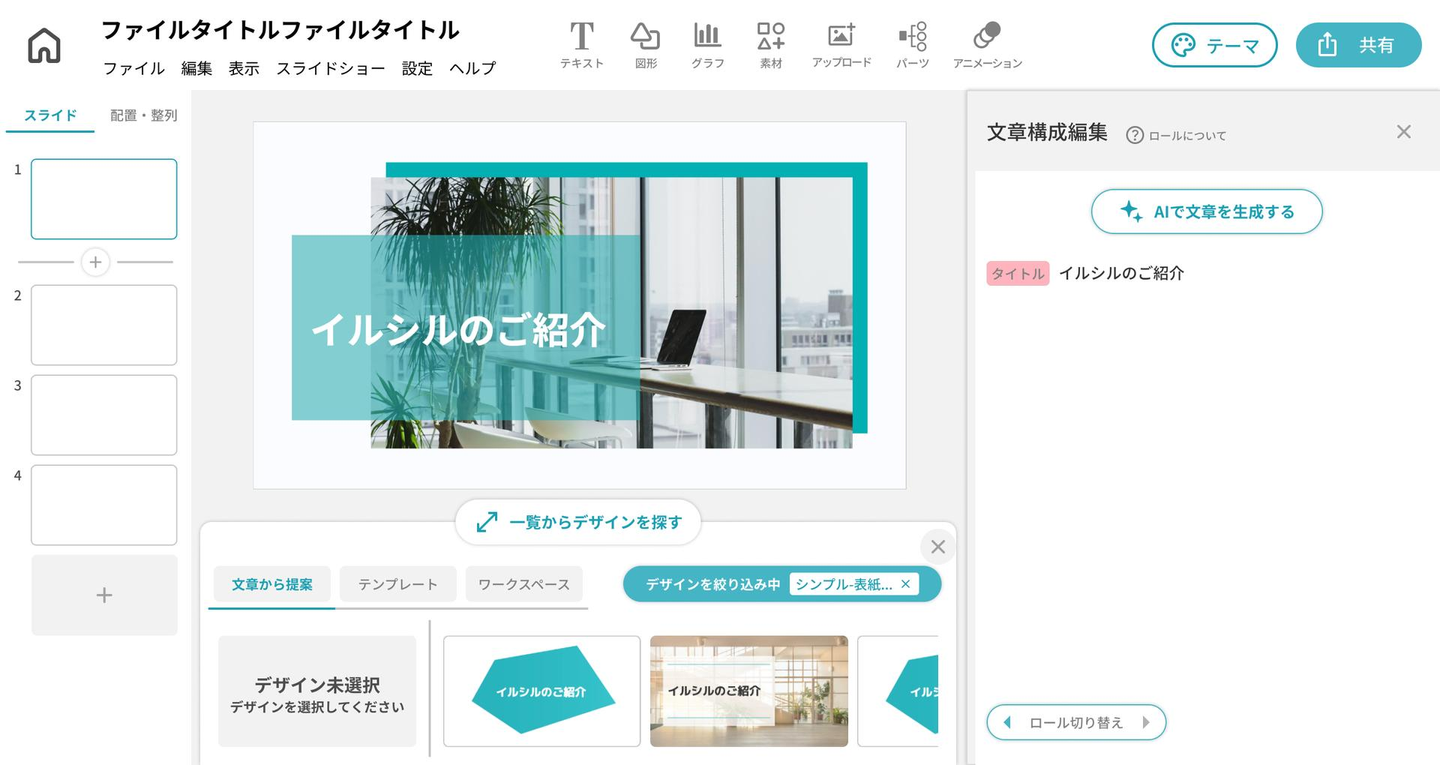Open the 編集 menu

197,68
